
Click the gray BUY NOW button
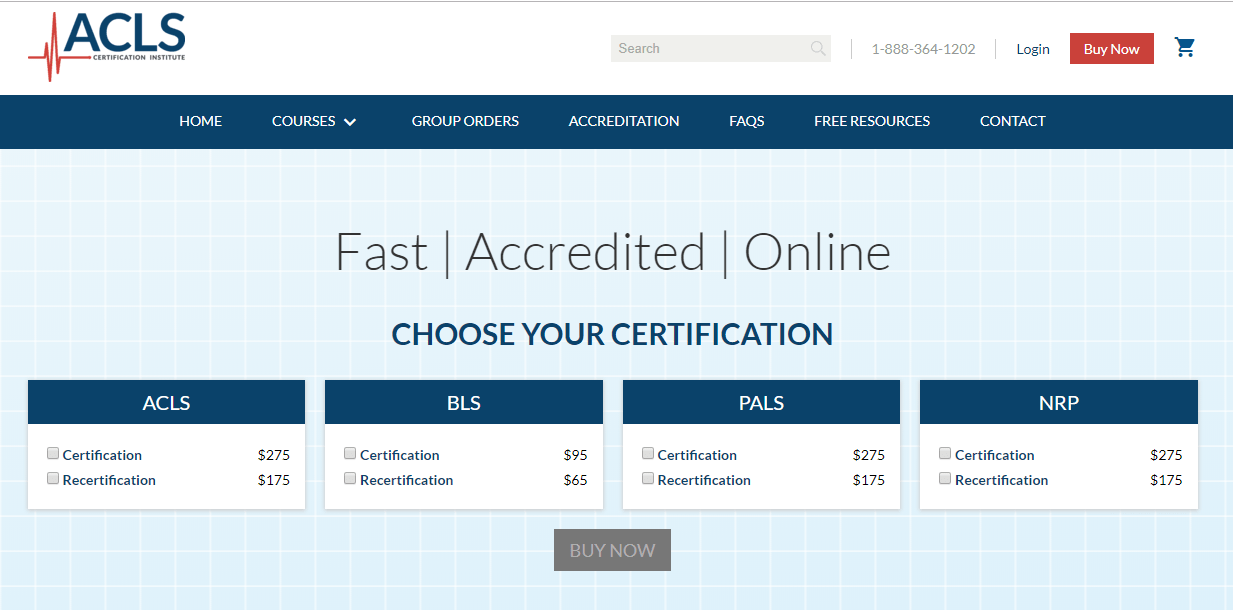point(612,550)
